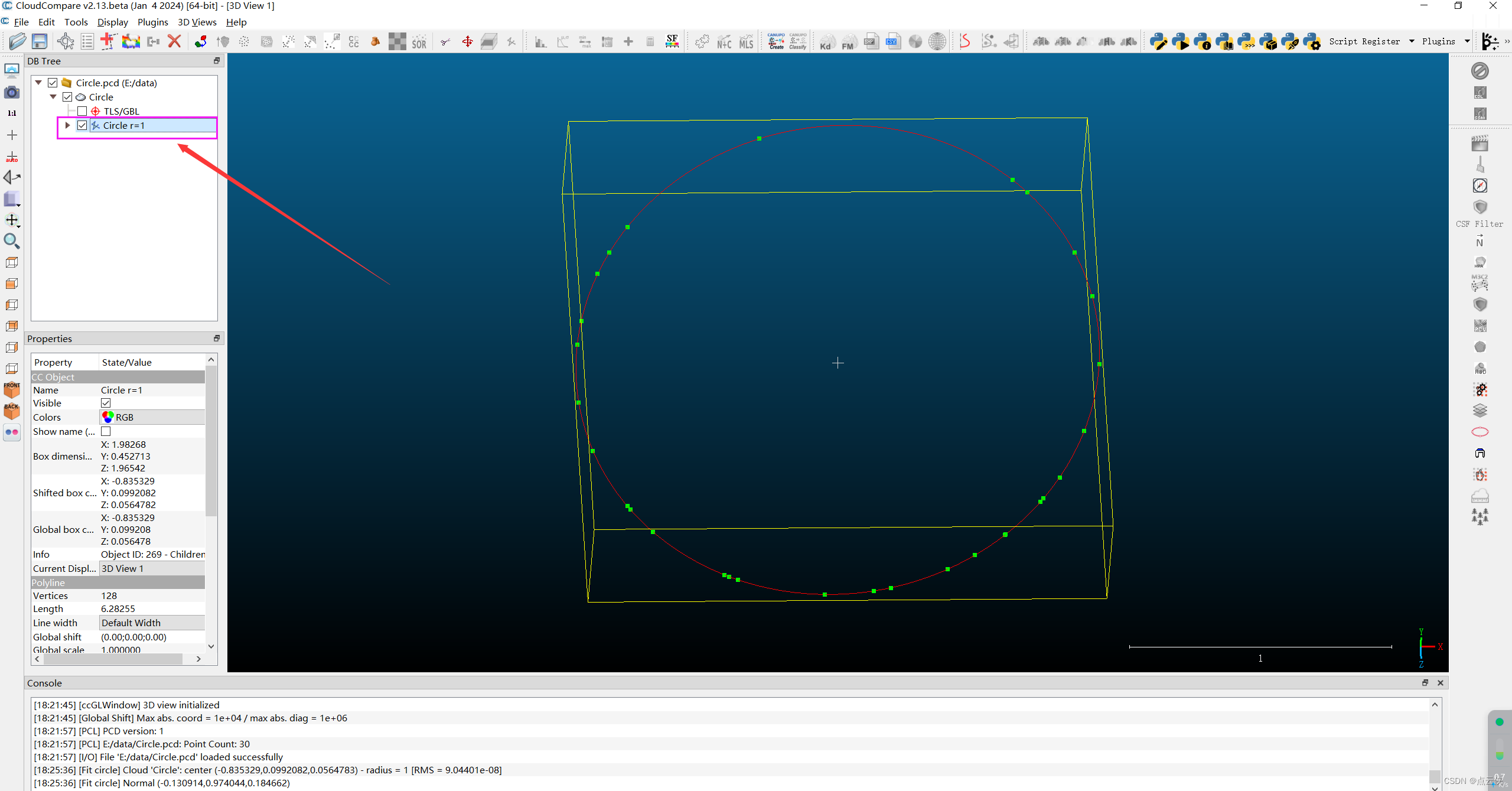Click the red ellipse plugin icon
1512x791 pixels.
click(x=1480, y=432)
